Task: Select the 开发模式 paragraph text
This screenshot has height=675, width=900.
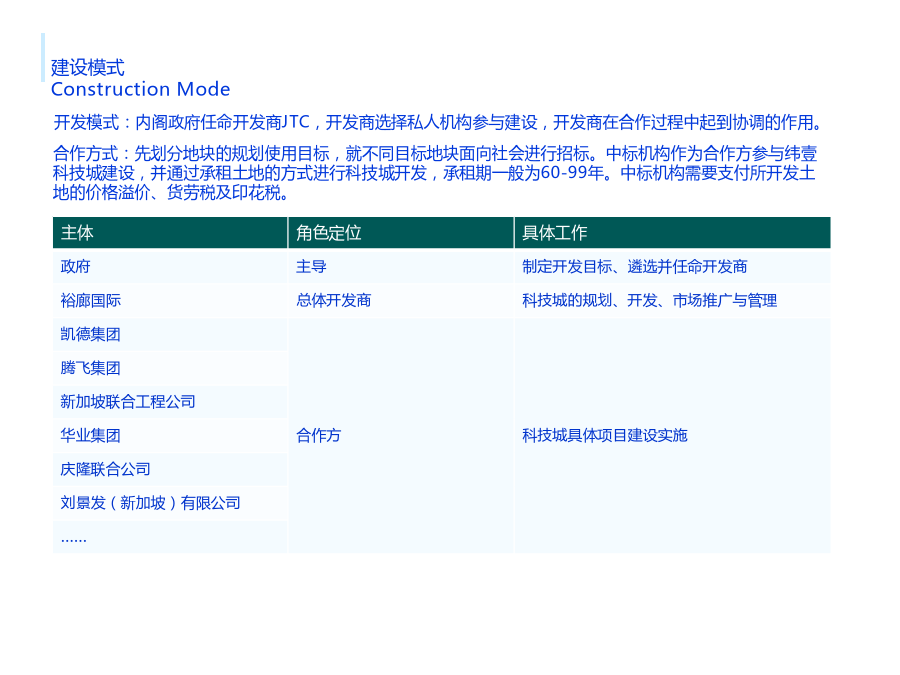Action: coord(439,122)
